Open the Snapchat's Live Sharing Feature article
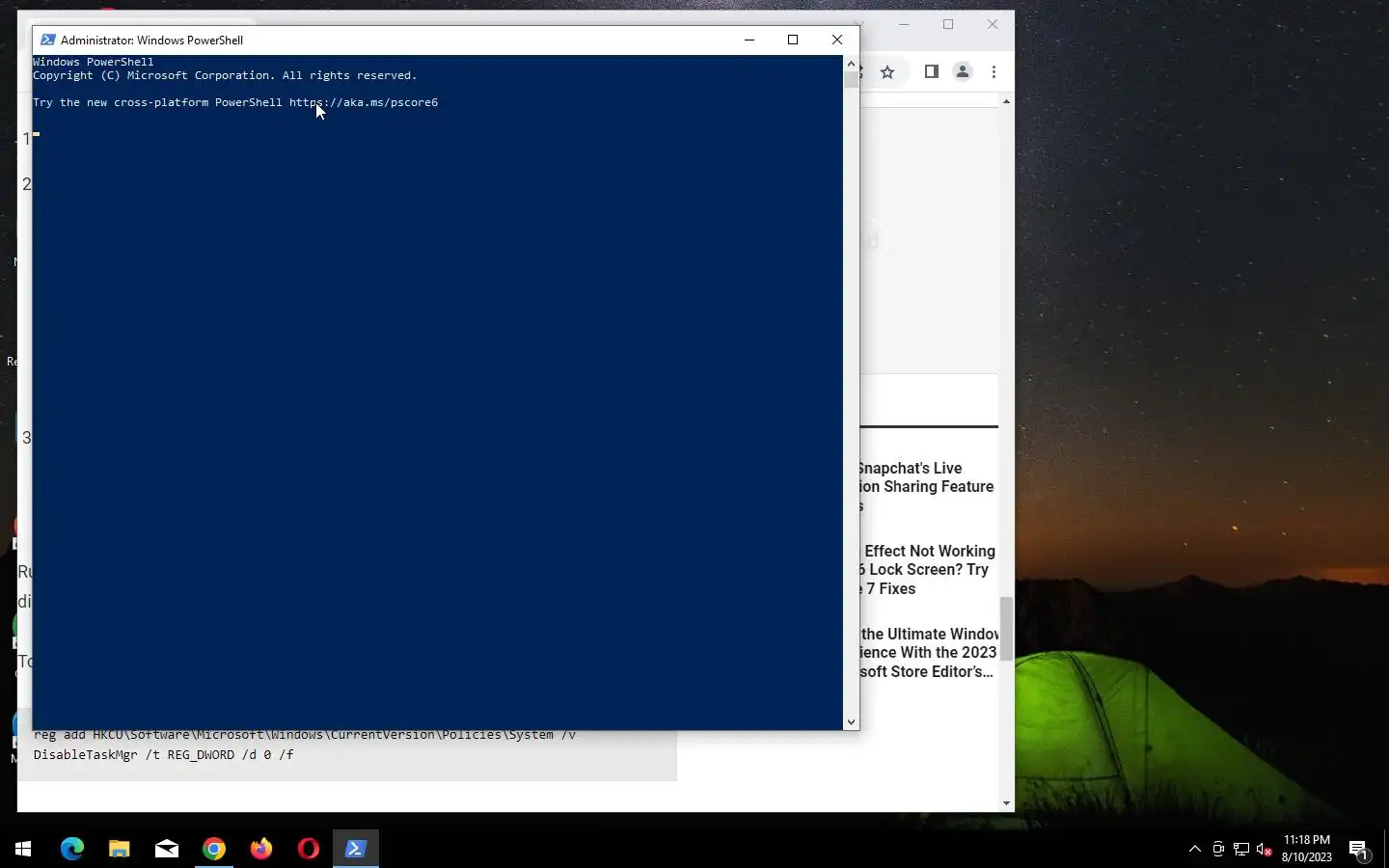1389x868 pixels. point(927,487)
